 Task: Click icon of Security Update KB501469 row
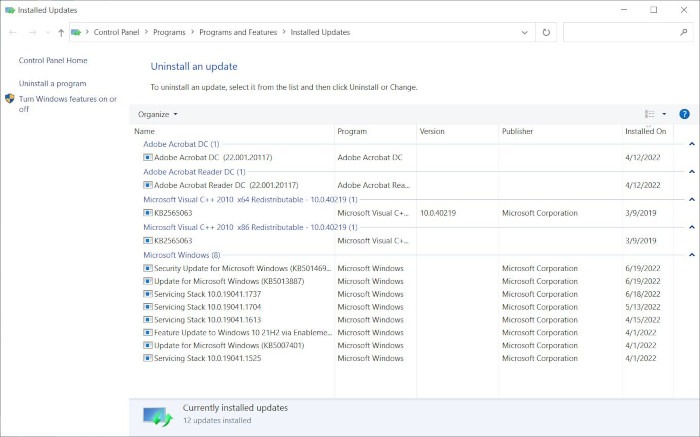pos(148,268)
